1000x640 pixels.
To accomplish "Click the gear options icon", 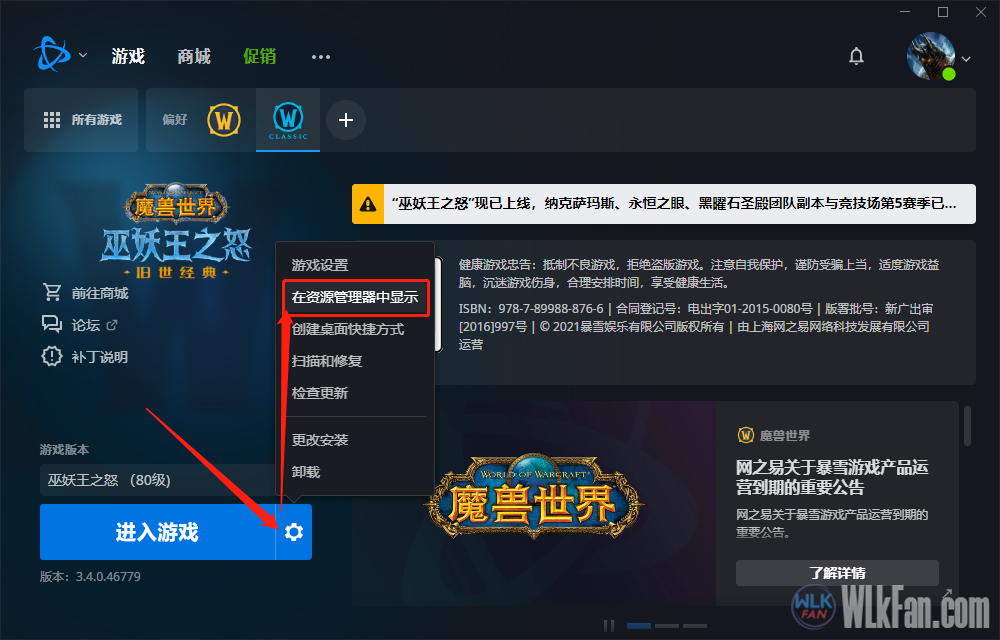I will pos(294,532).
